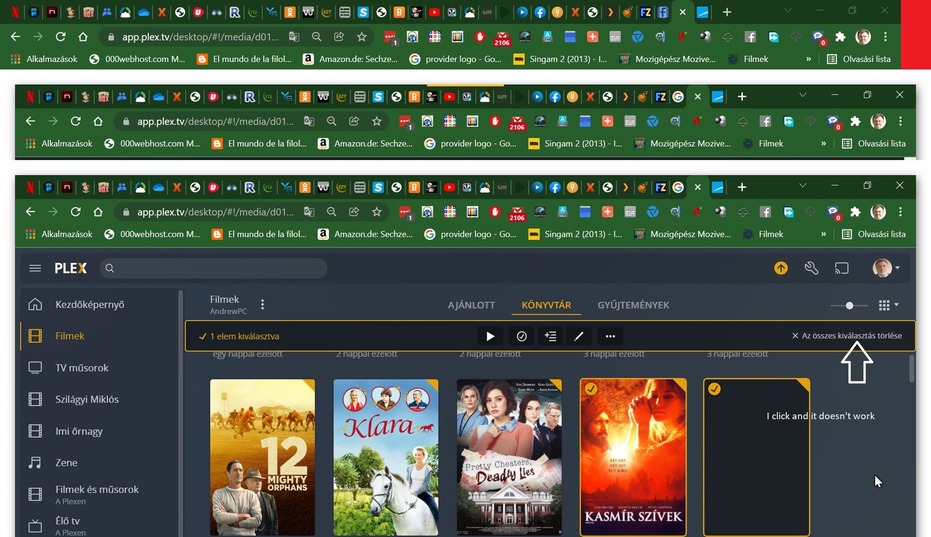Open the Olvasási lista in the topmost browser bar

(859, 59)
